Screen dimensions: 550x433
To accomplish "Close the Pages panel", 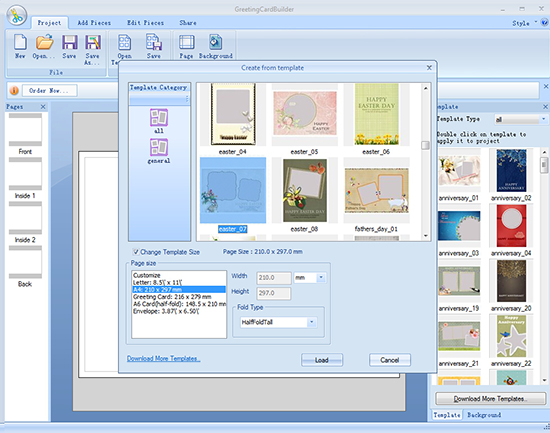I will (43, 107).
